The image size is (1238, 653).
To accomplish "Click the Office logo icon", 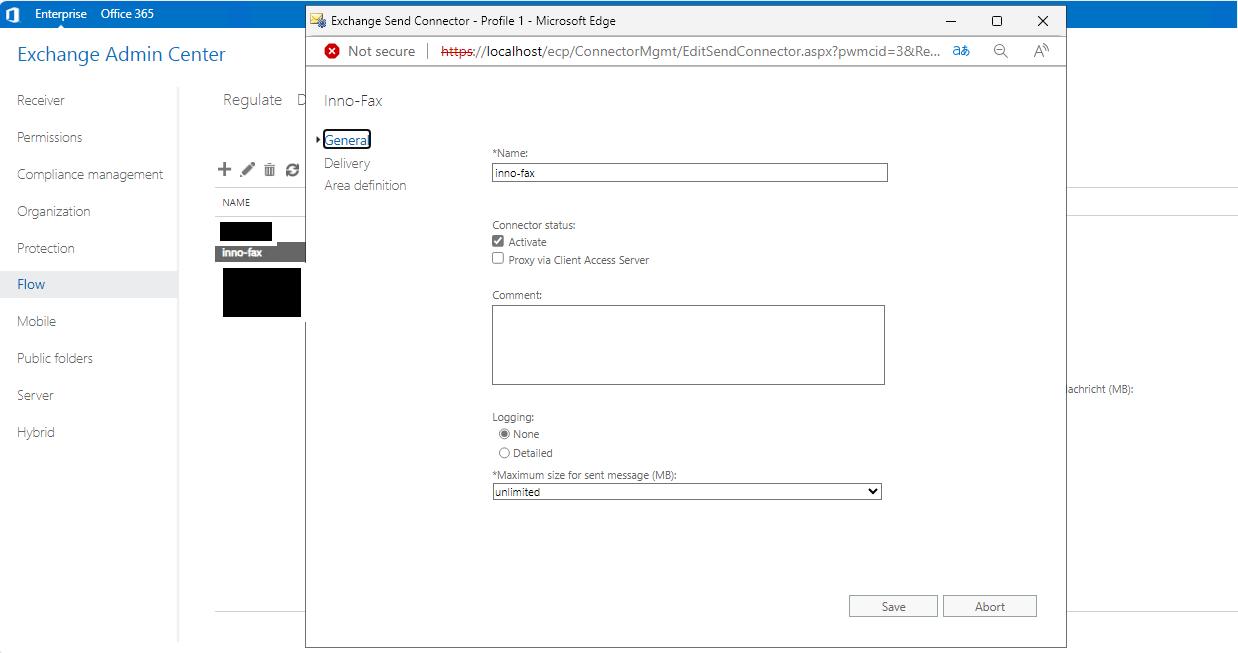I will [13, 15].
